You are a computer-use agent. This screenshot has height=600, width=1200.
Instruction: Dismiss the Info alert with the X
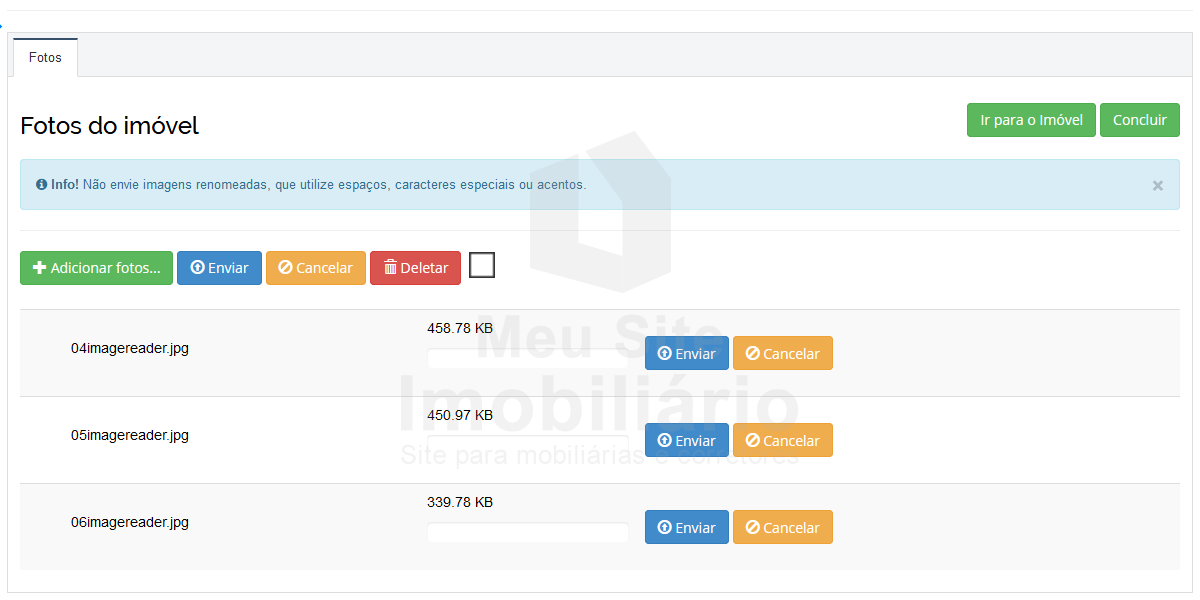tap(1157, 185)
